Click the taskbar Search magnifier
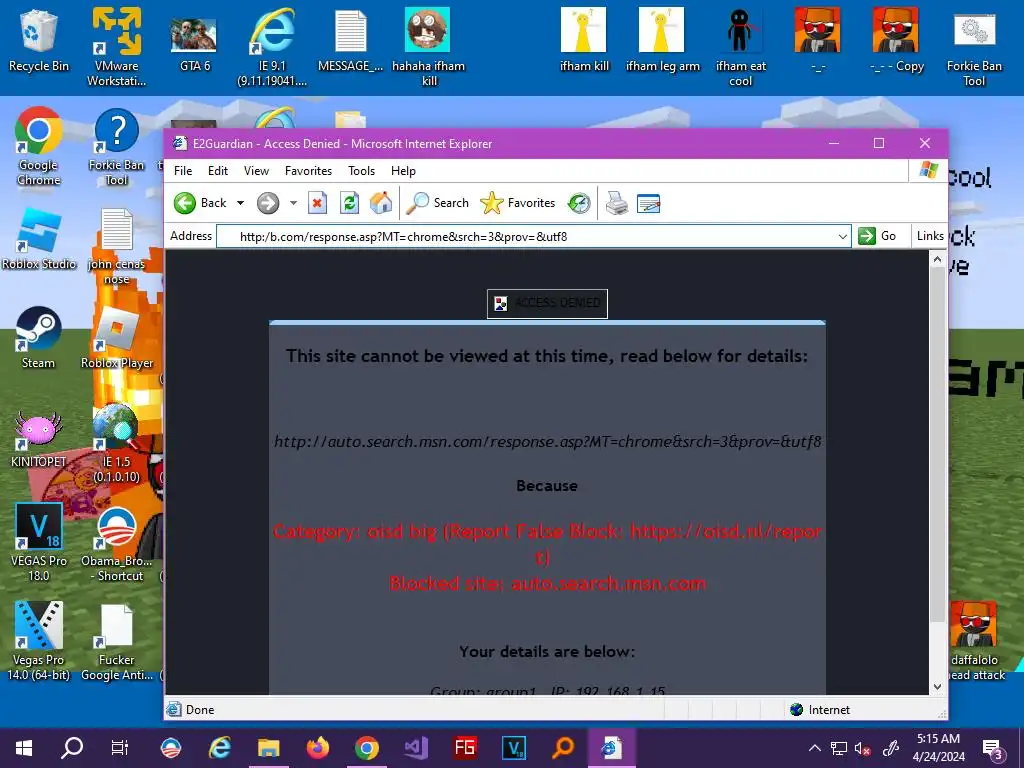The width and height of the screenshot is (1024, 768). 72,748
